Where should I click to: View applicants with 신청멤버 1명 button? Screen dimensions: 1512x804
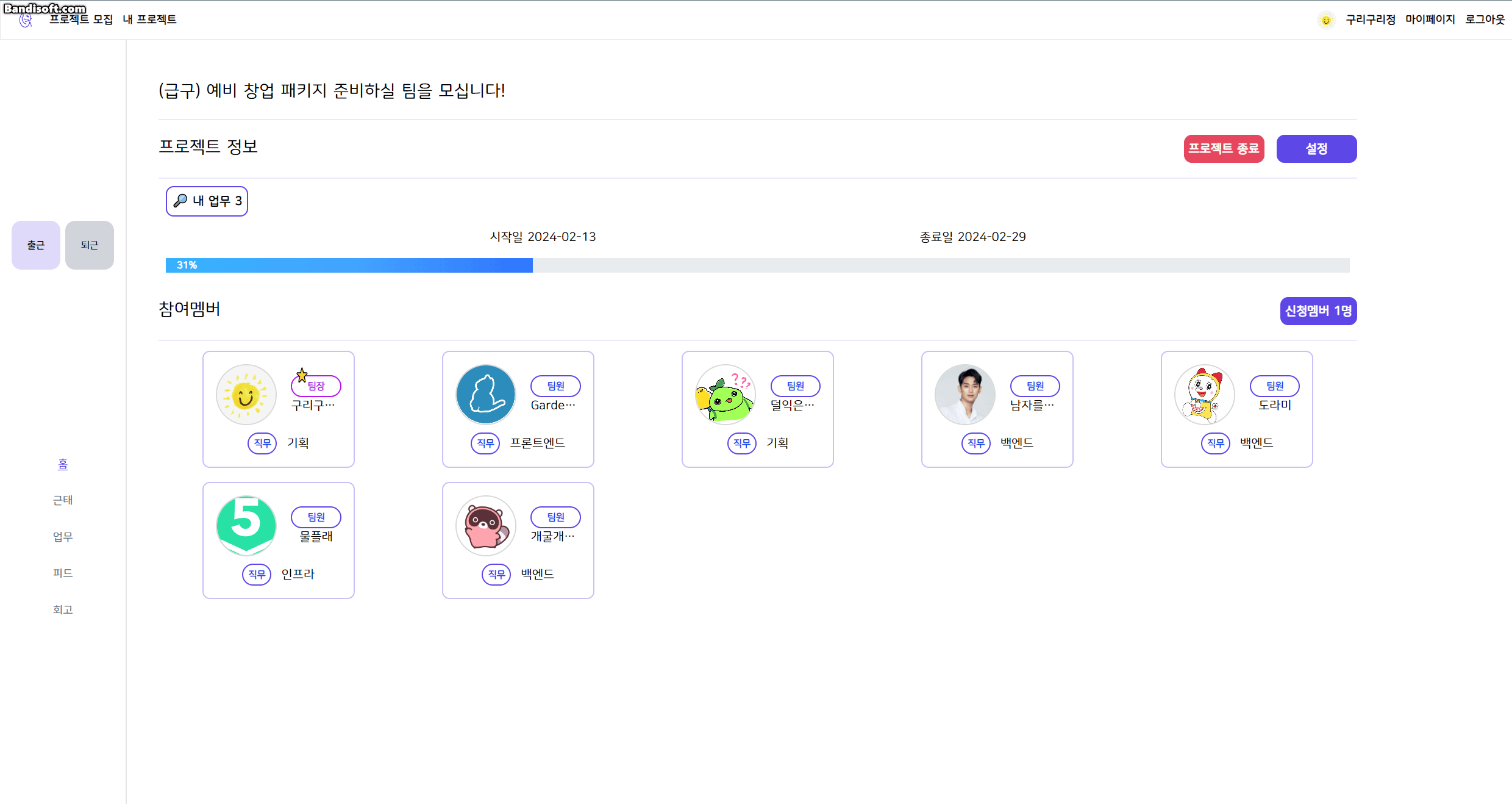pyautogui.click(x=1318, y=310)
